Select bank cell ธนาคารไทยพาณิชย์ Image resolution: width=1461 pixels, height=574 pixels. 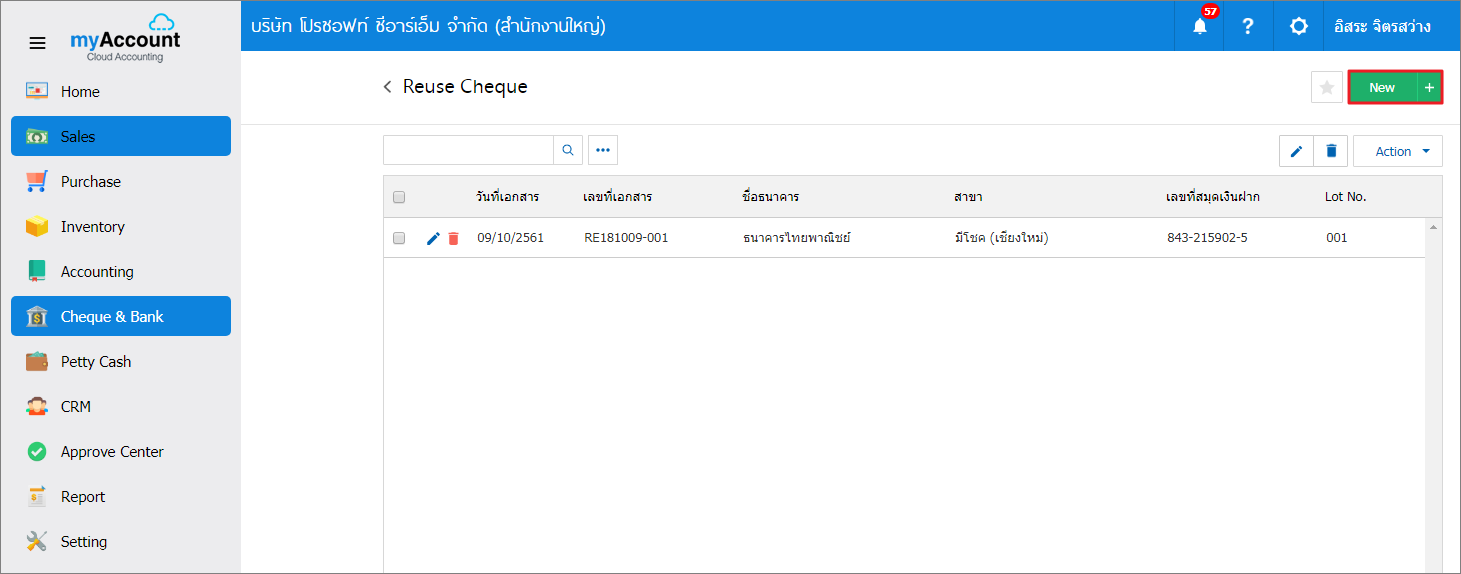point(796,238)
